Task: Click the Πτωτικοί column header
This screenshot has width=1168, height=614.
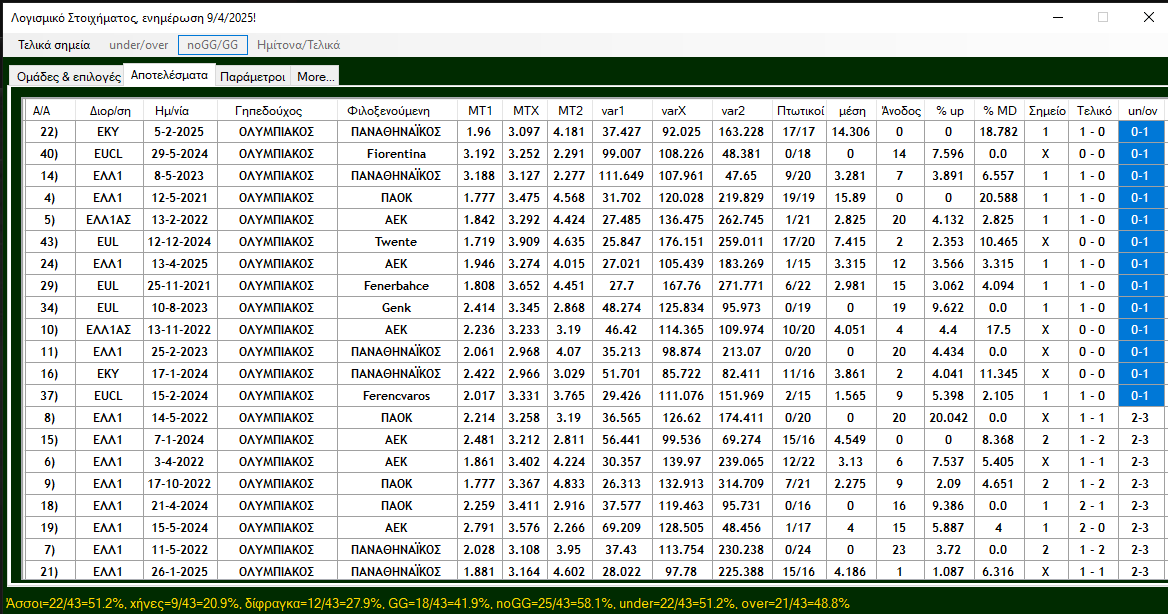Action: 800,110
